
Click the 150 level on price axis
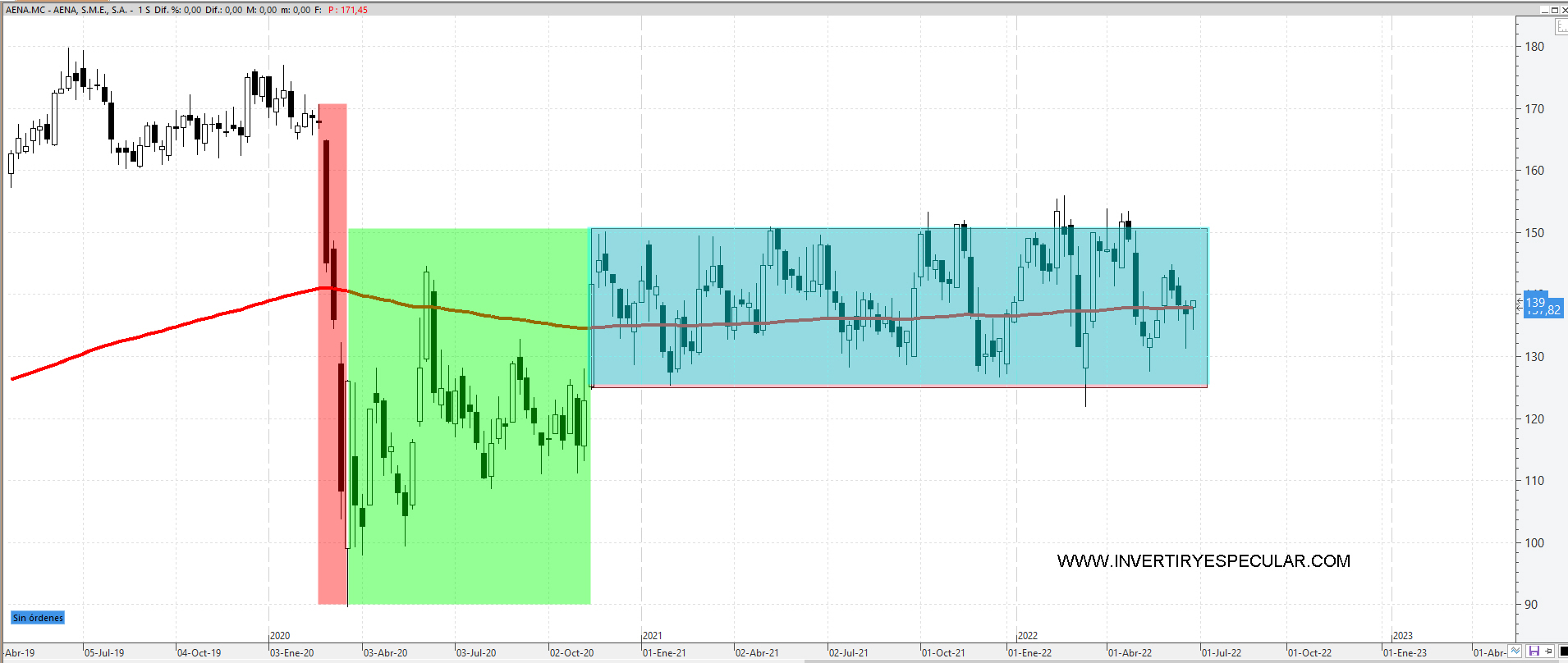click(1534, 233)
